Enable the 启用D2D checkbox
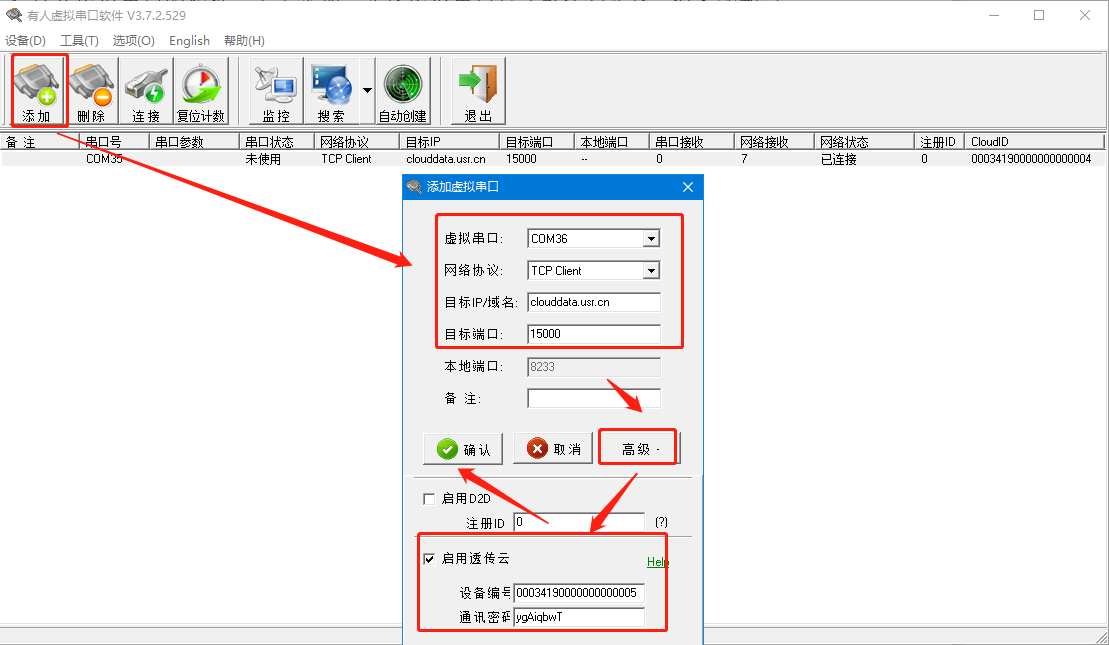The height and width of the screenshot is (645, 1109). coord(429,499)
